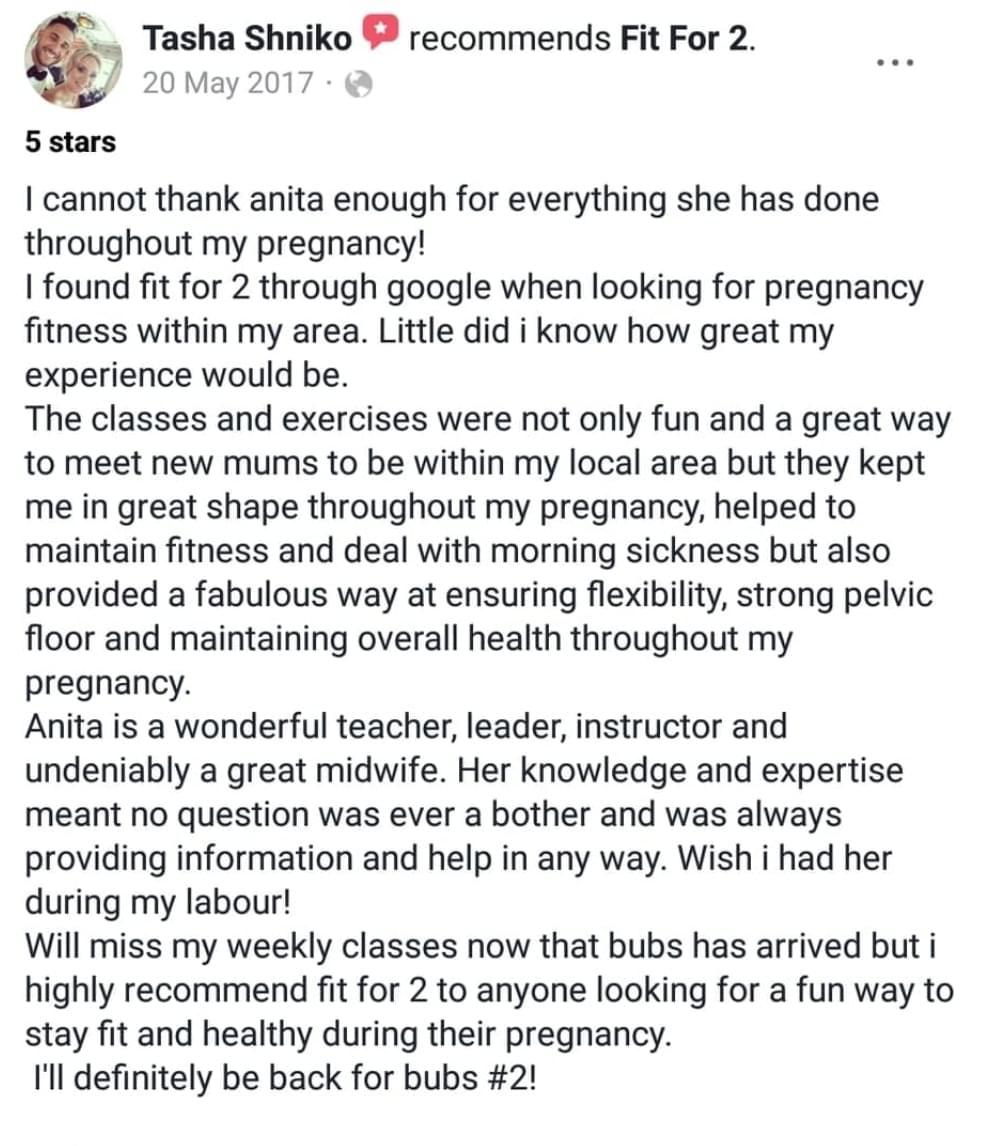Click the line 'stay fit and healthy during their pregnancy'
Viewport: 995px width, 1146px height.
(348, 1035)
